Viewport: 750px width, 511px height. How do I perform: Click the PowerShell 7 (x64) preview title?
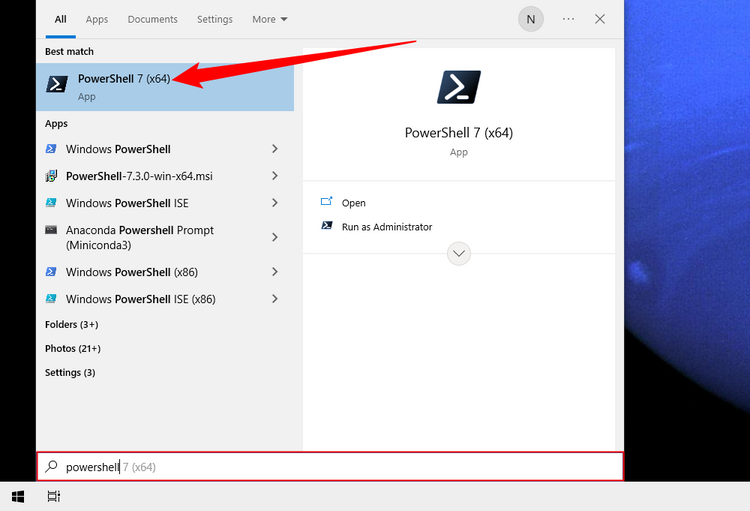click(x=459, y=133)
